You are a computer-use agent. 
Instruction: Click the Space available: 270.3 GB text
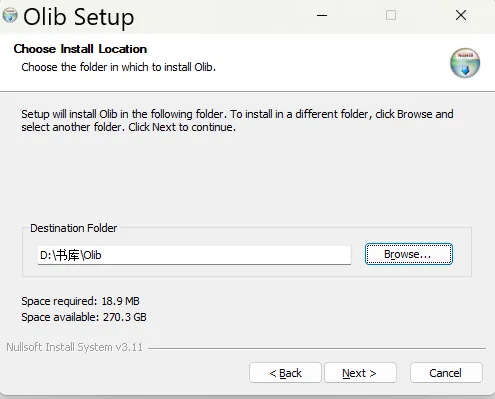tap(84, 317)
